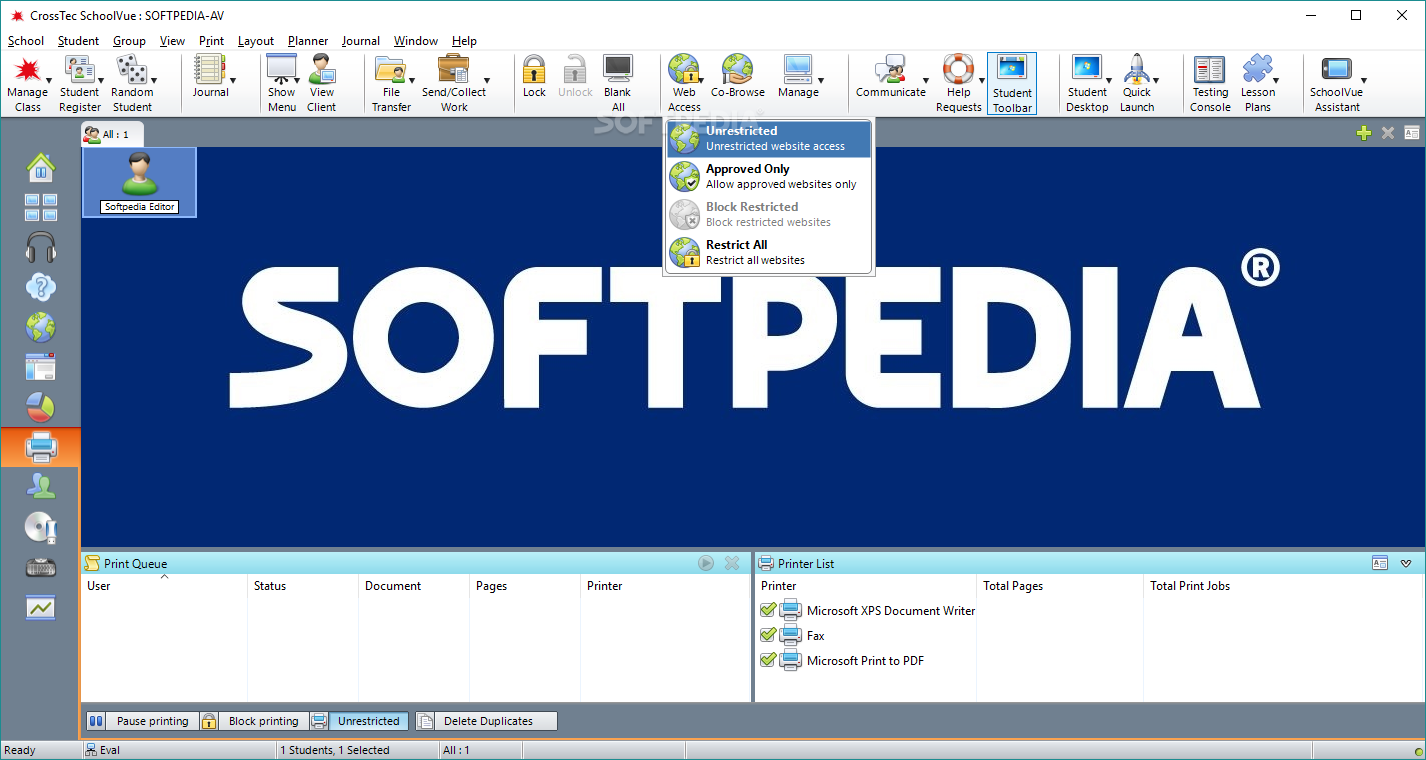Open Q&A question bubble view in sidebar
The height and width of the screenshot is (760, 1426).
(x=41, y=287)
